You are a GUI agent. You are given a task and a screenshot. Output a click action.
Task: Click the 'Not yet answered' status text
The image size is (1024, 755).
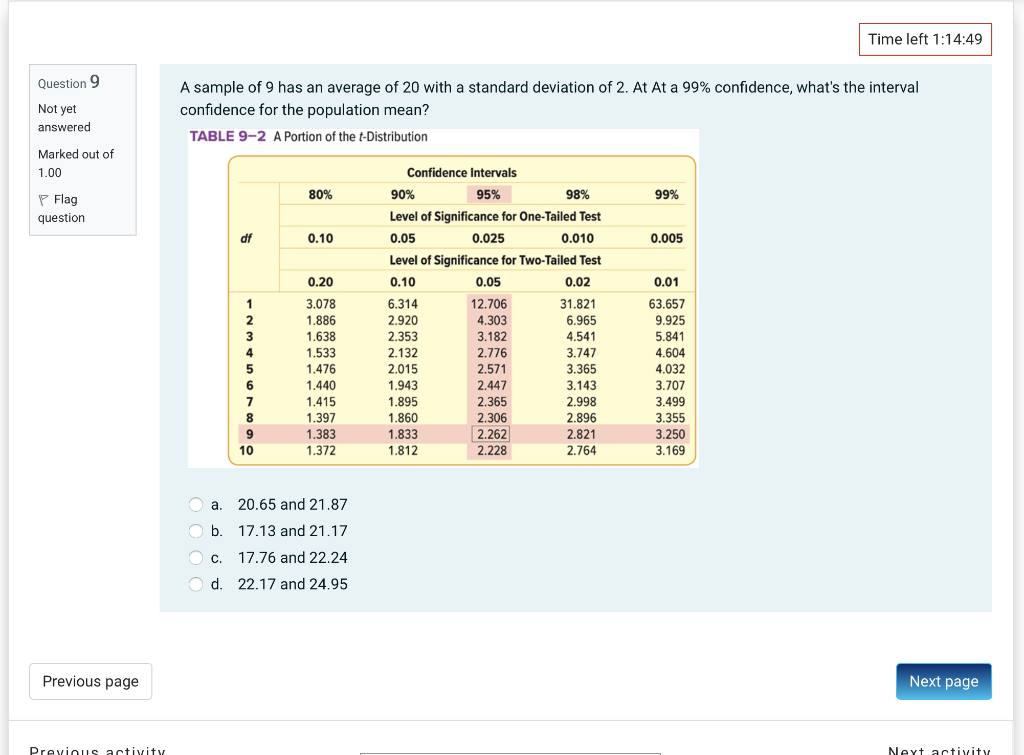[x=64, y=118]
